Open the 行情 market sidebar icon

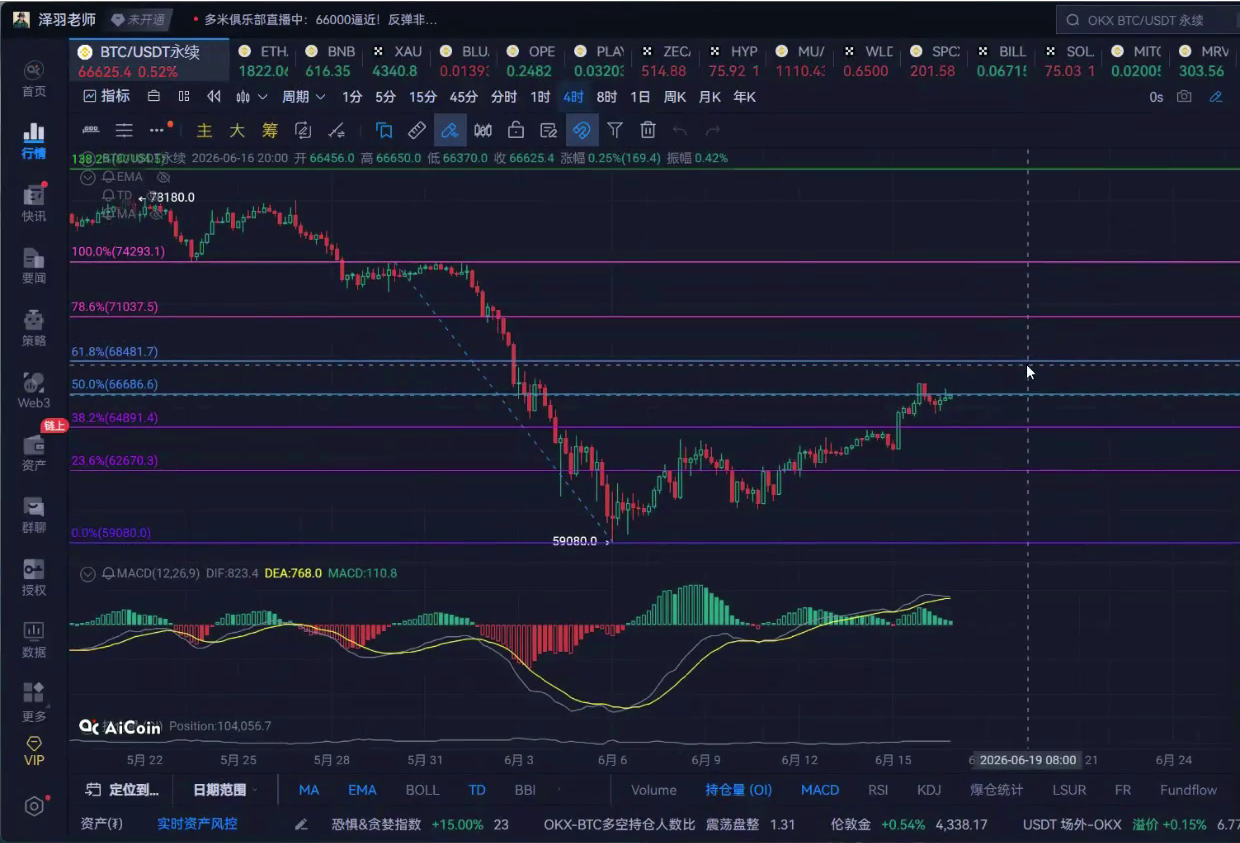(x=34, y=141)
